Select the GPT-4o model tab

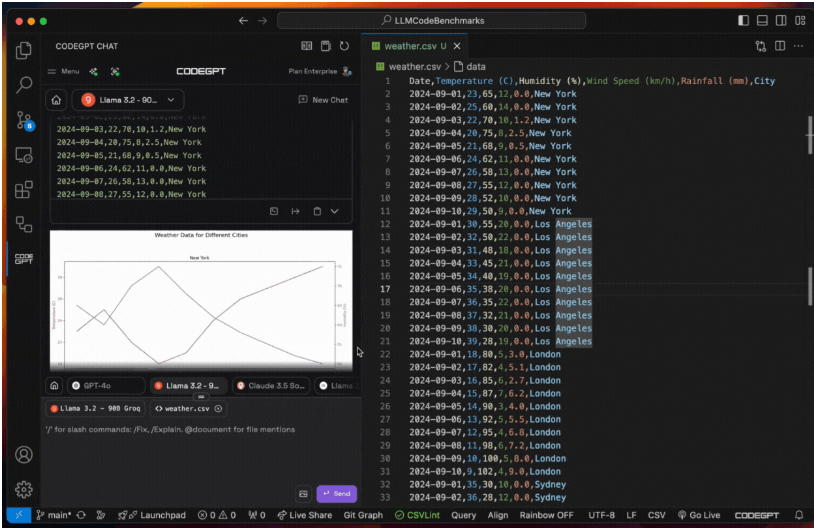(x=105, y=386)
